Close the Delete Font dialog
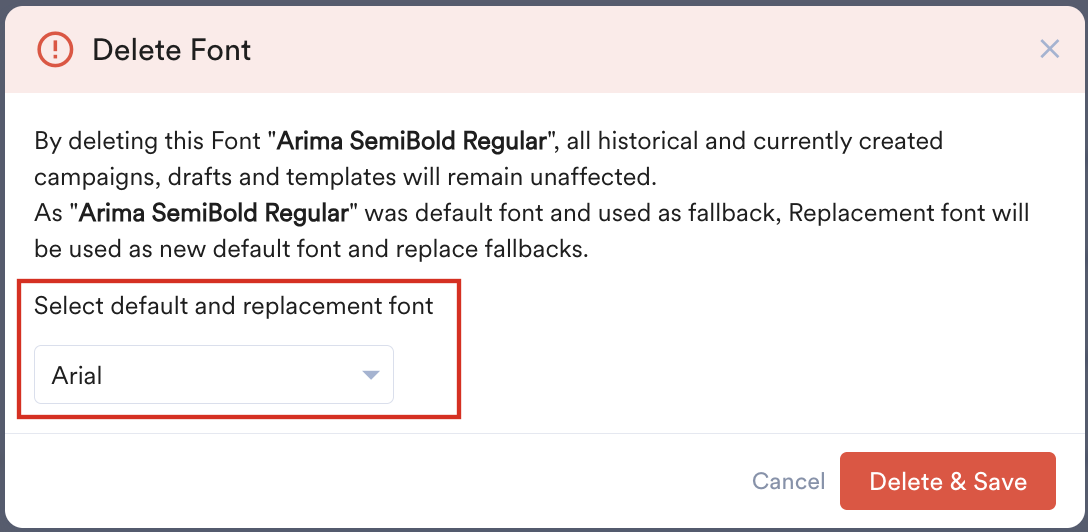Screen dimensions: 1088x532 point(1049,49)
